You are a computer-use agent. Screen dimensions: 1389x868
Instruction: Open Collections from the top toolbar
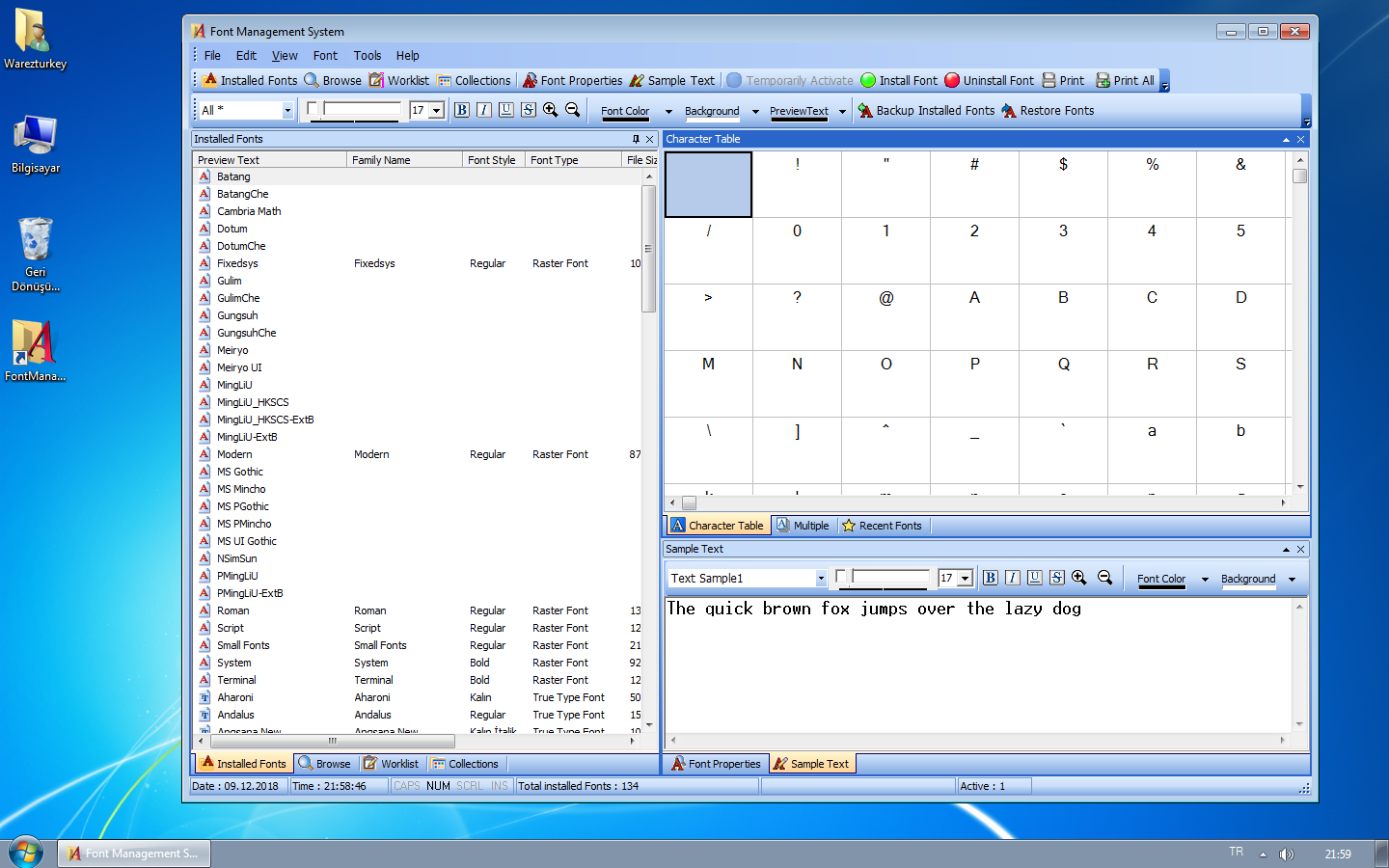click(x=474, y=81)
